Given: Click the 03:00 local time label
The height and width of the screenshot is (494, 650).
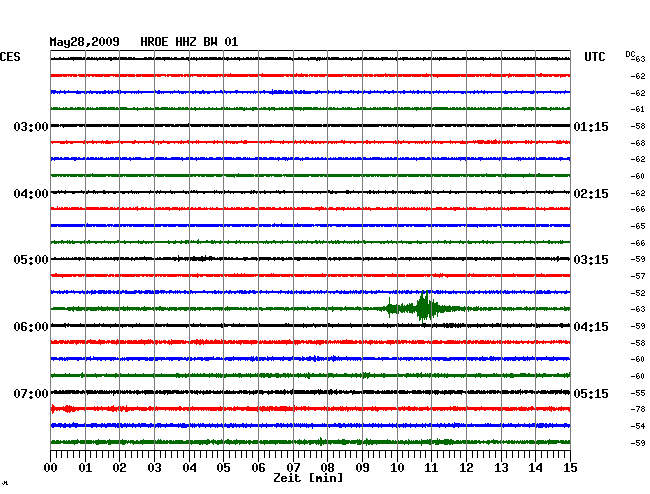Looking at the screenshot, I should 31,126.
